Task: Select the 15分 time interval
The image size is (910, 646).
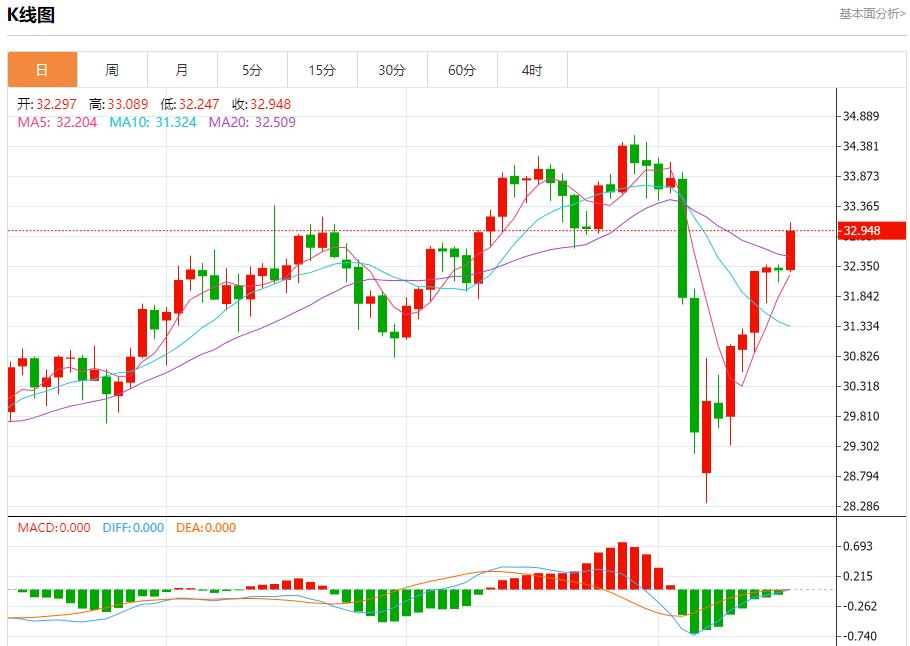Action: (x=322, y=70)
